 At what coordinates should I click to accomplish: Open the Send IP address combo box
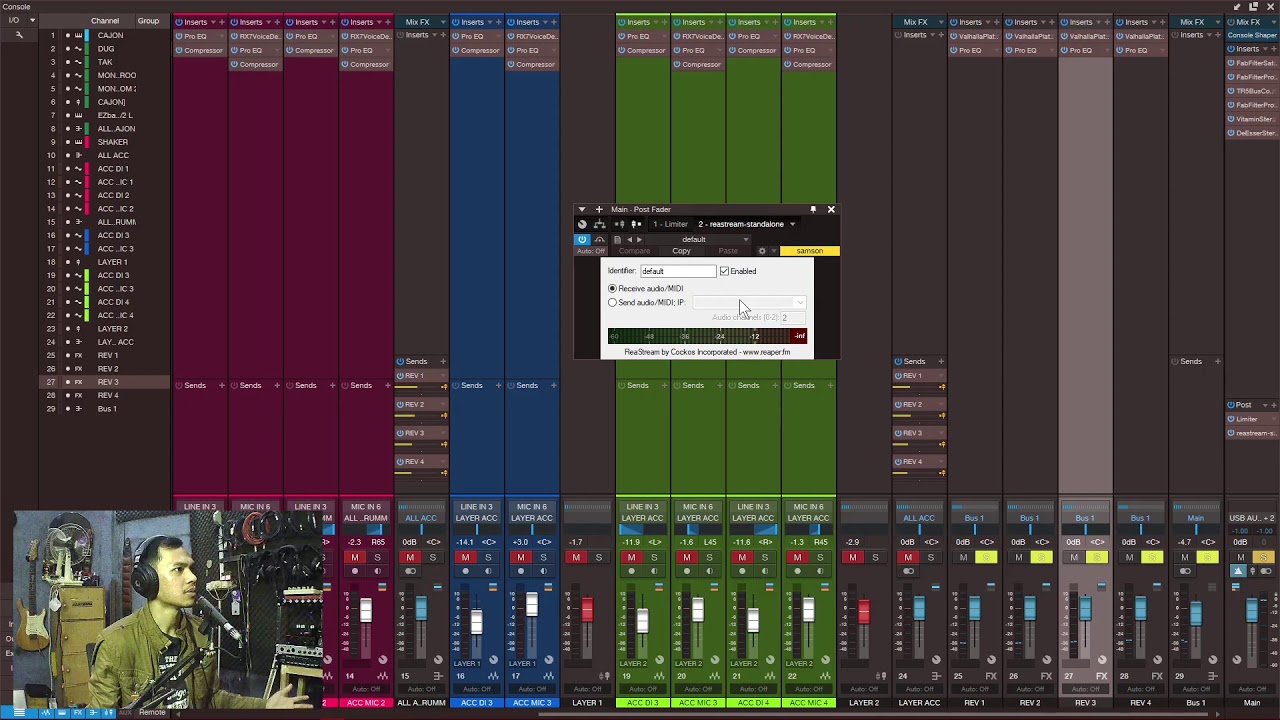(x=749, y=302)
